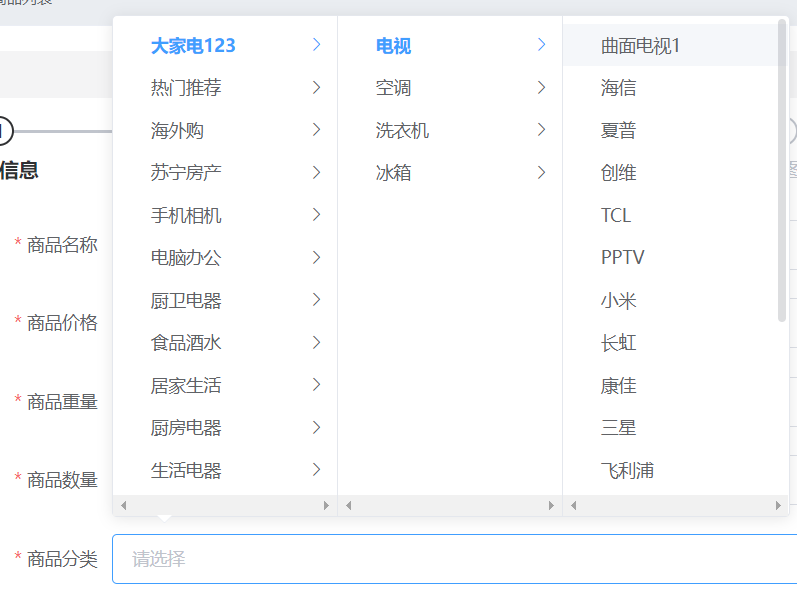This screenshot has width=797, height=600.
Task: Click the 商品价格 field label
Action: click(x=62, y=323)
